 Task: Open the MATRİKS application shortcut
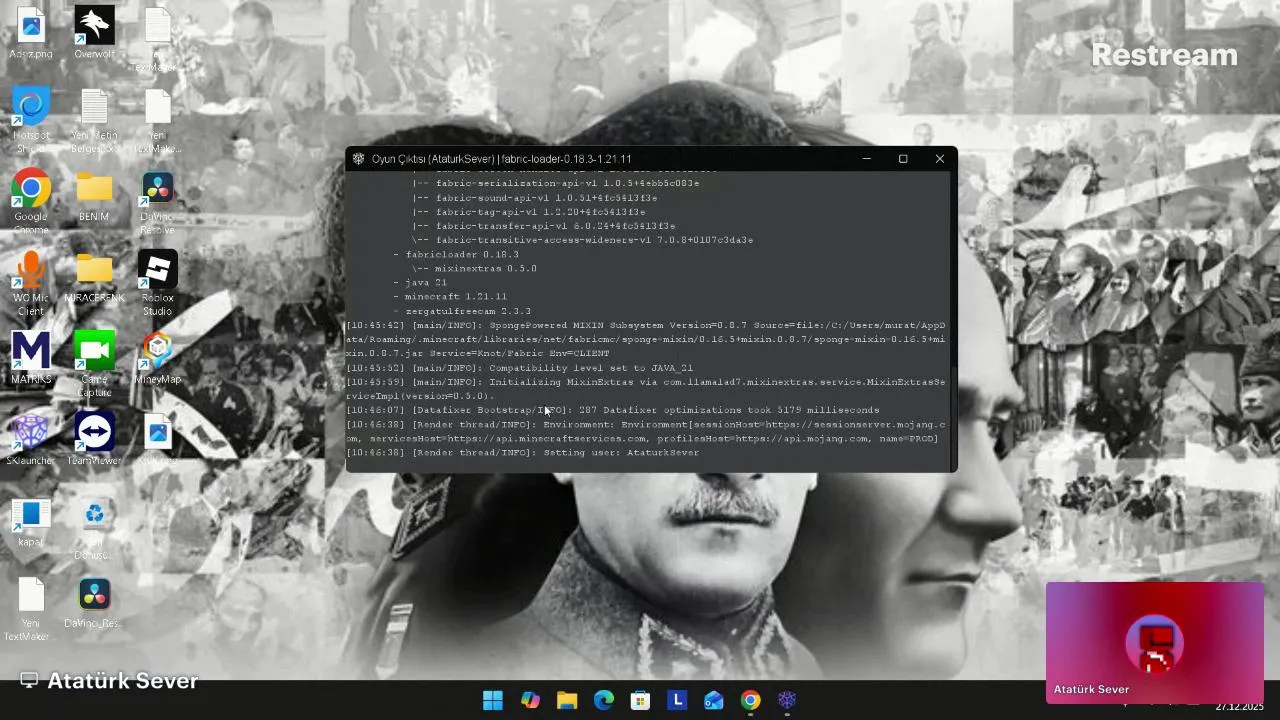(31, 357)
